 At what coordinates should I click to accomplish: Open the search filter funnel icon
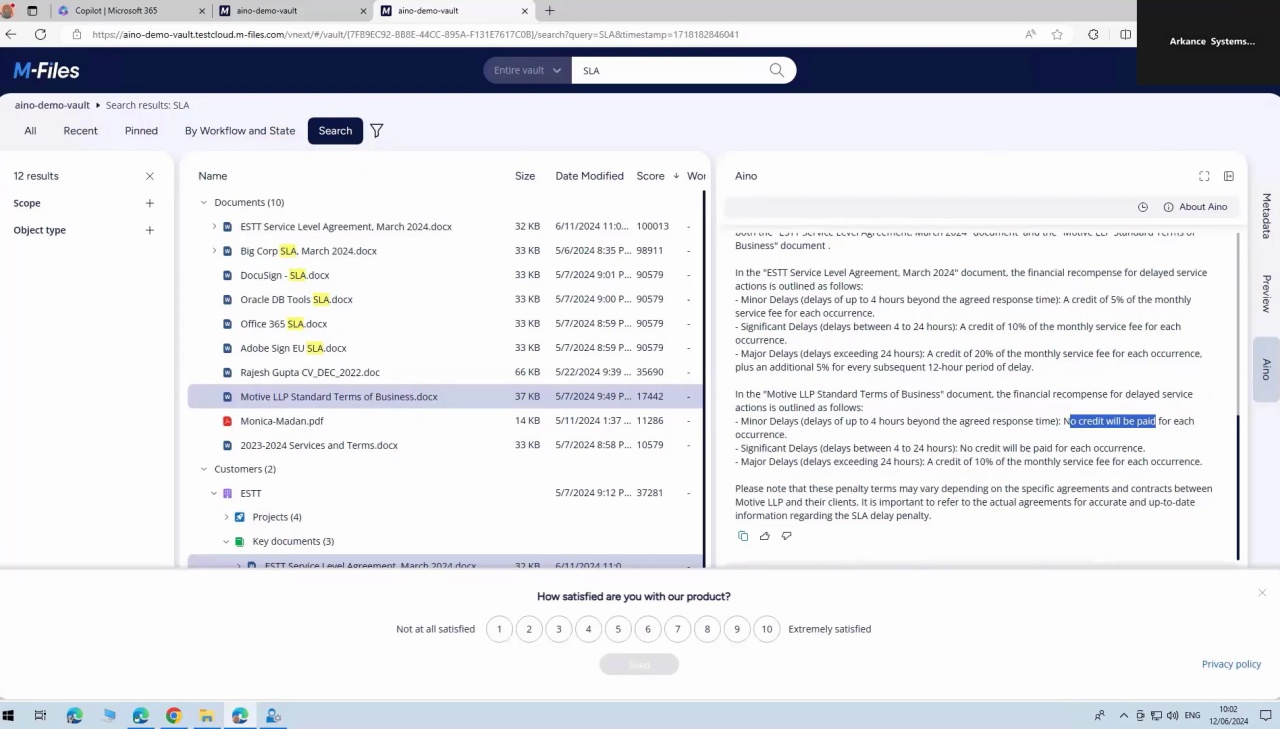tap(377, 131)
